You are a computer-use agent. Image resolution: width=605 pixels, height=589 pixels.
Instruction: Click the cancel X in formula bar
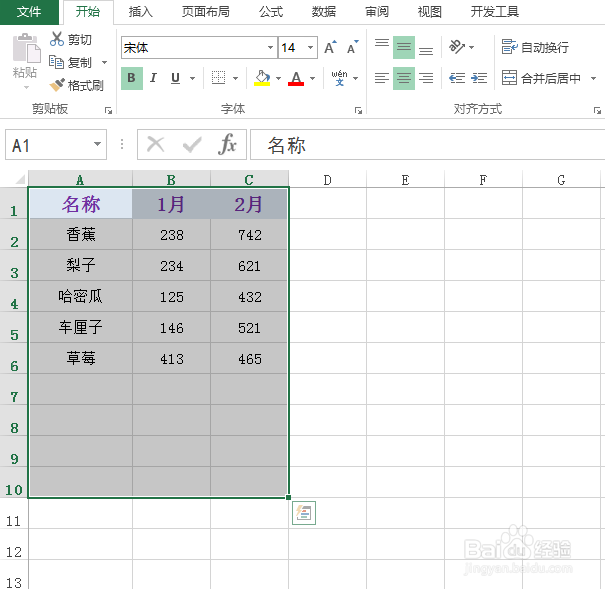click(x=156, y=145)
